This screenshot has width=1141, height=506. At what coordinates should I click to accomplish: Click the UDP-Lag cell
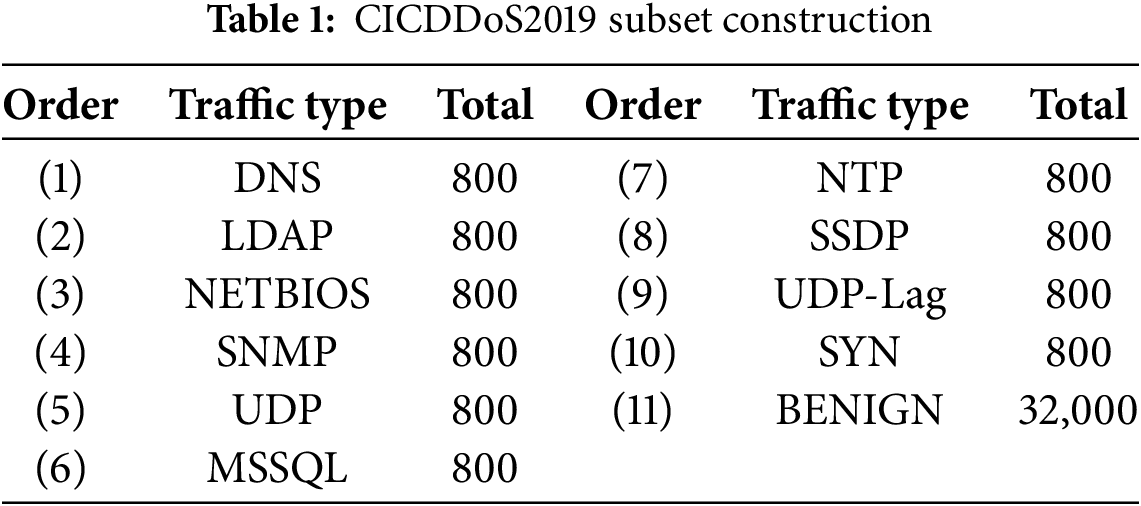tap(860, 295)
